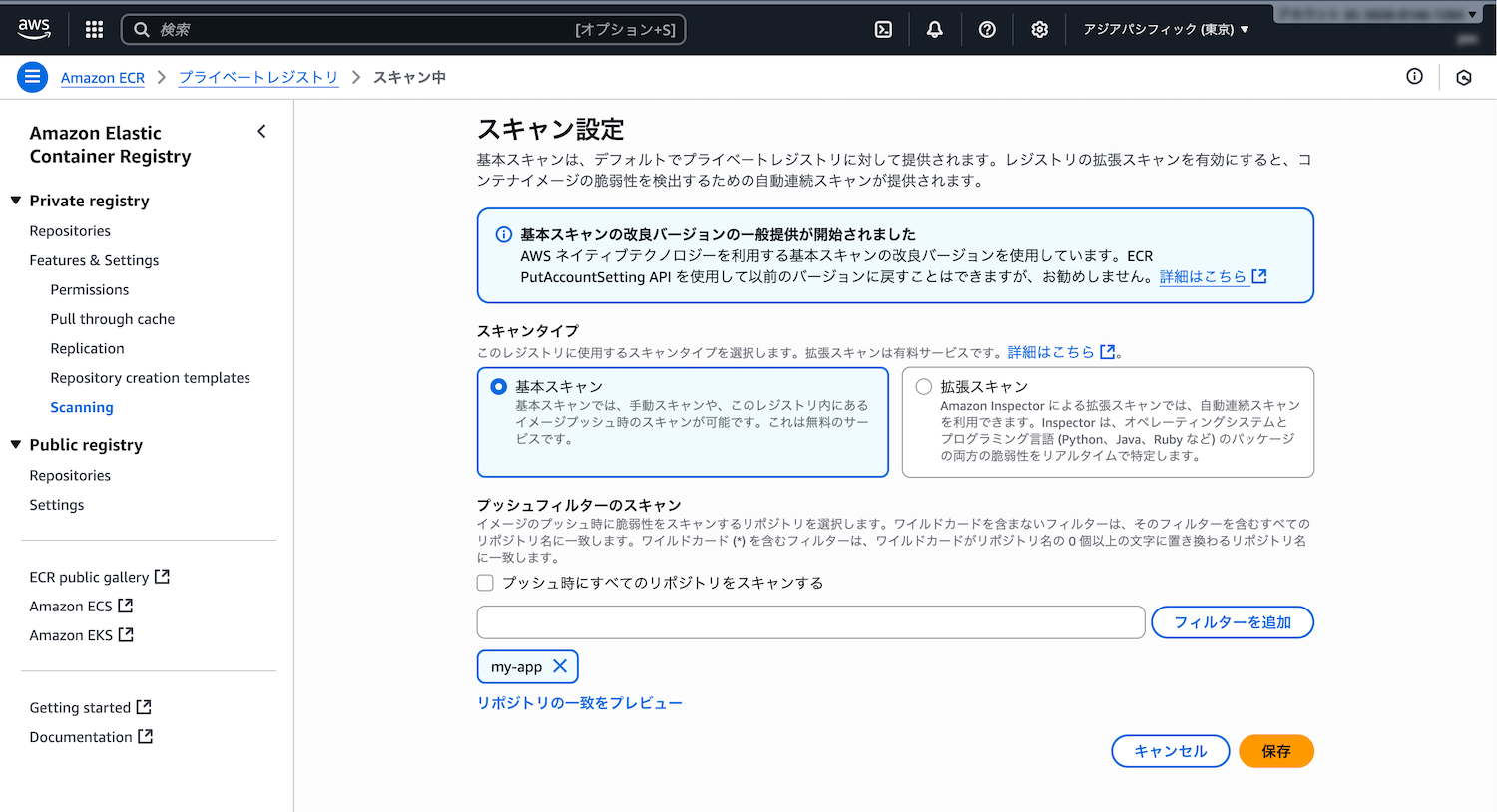
Task: Open the AWS services grid menu
Action: (x=94, y=30)
